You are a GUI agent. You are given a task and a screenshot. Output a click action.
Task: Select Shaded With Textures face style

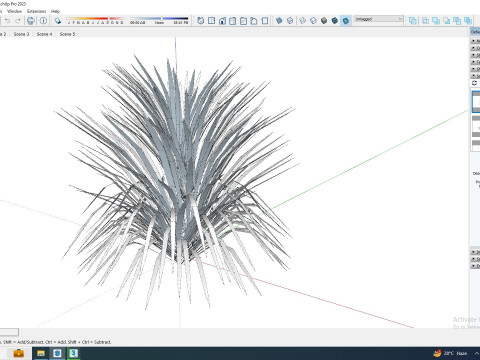click(x=335, y=21)
